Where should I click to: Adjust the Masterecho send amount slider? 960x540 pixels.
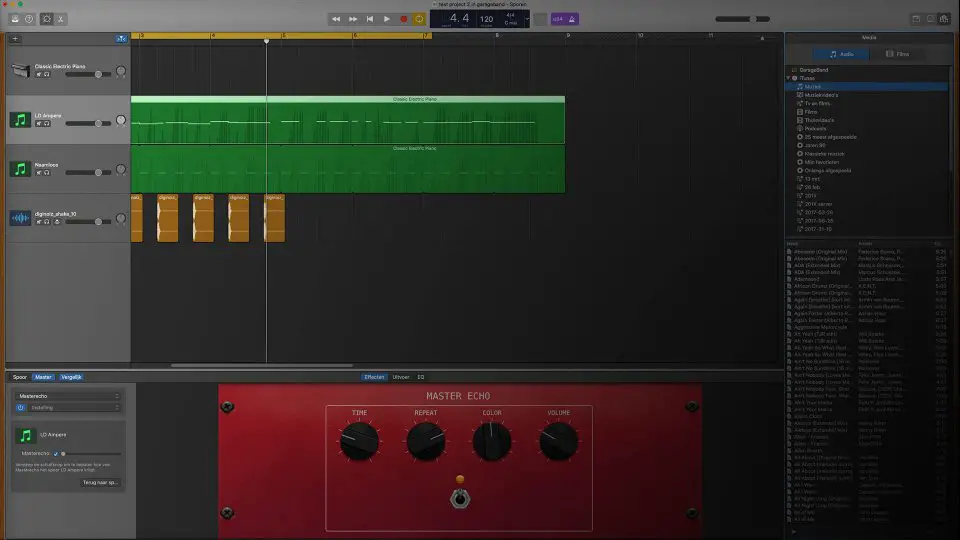(91, 454)
